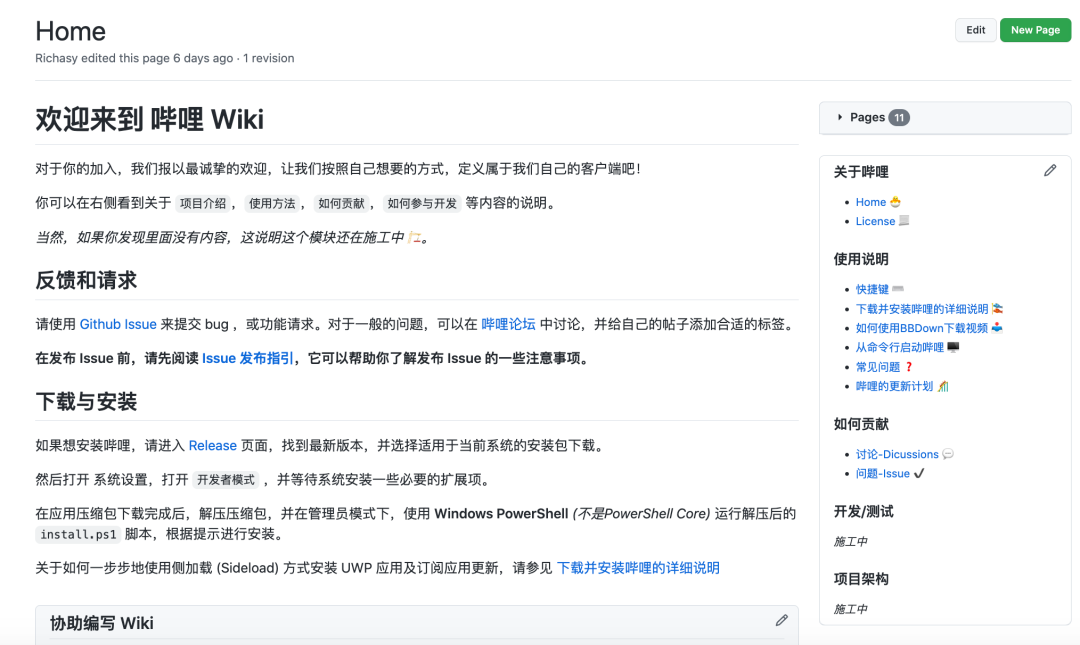
Task: Click the 使用说明 sidebar heading
Action: point(861,259)
